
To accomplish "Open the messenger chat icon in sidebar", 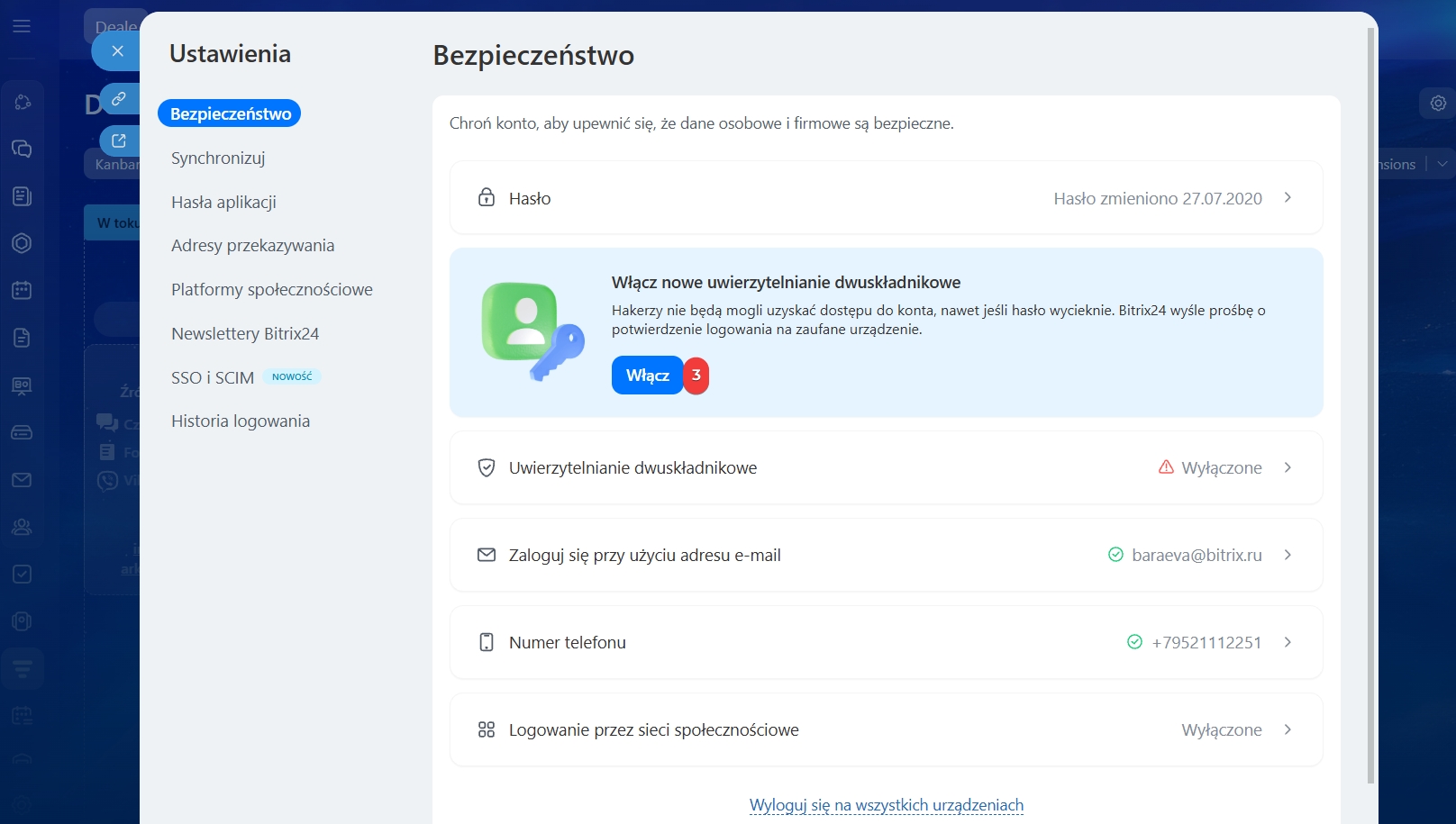I will (22, 149).
